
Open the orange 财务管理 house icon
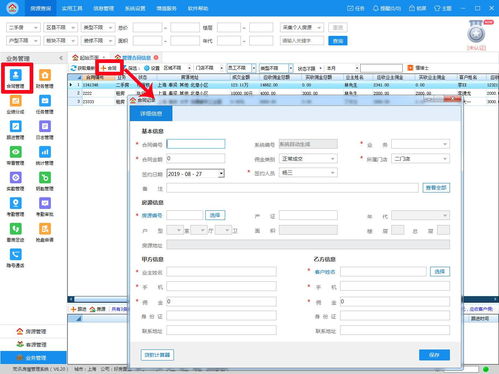click(45, 78)
